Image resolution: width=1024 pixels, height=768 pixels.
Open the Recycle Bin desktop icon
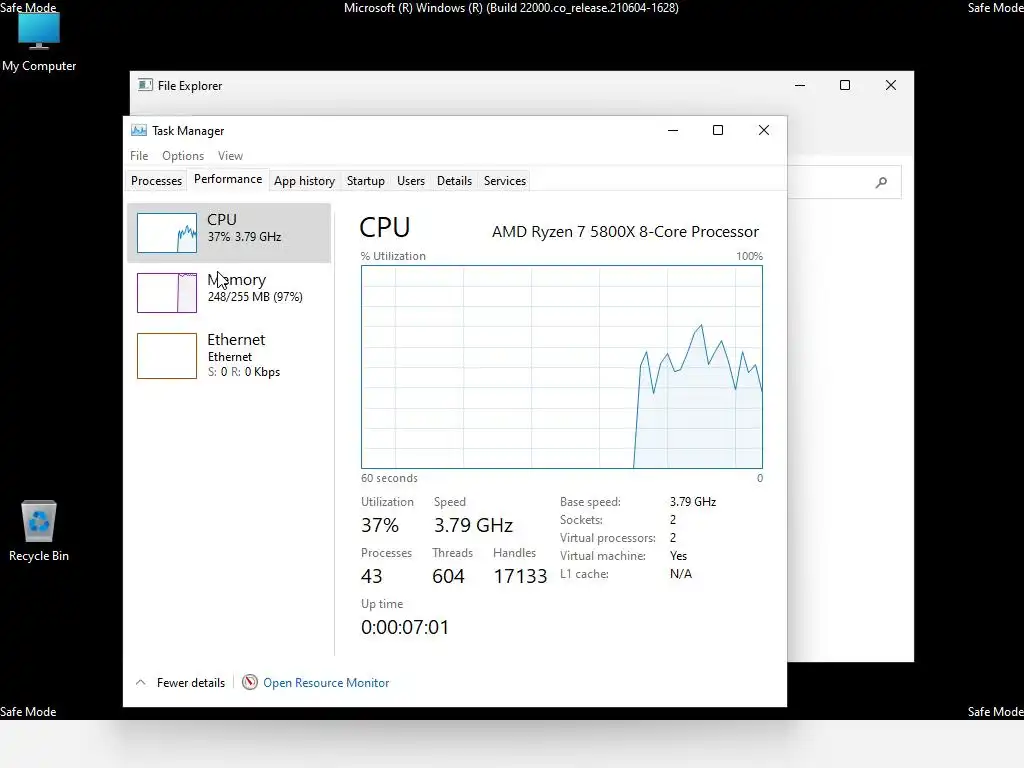tap(39, 530)
